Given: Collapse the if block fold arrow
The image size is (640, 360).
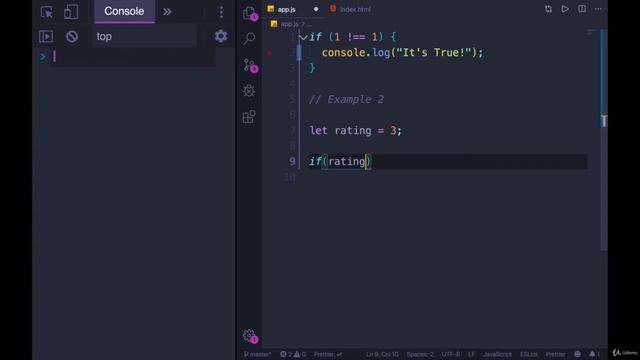Looking at the screenshot, I should point(303,38).
